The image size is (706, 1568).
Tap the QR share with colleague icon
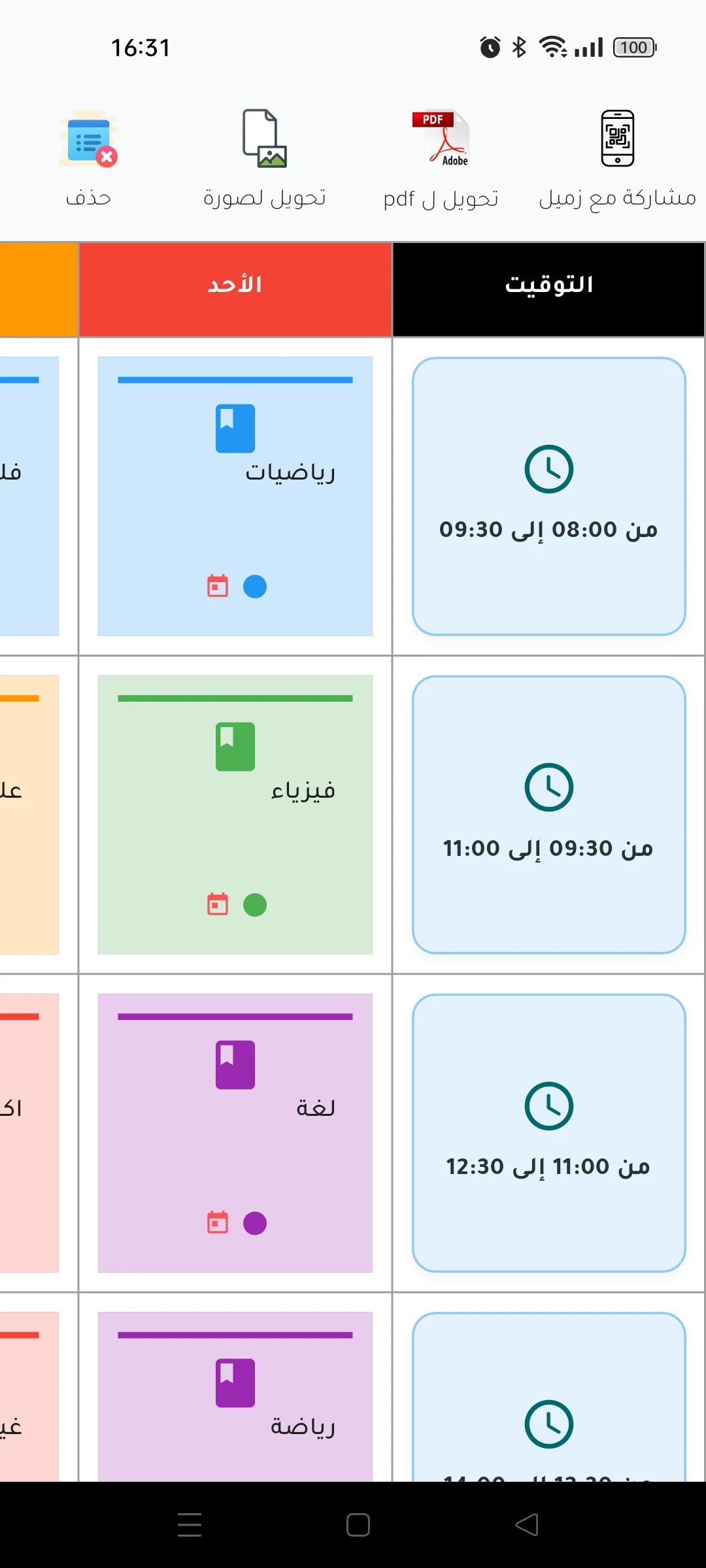617,139
